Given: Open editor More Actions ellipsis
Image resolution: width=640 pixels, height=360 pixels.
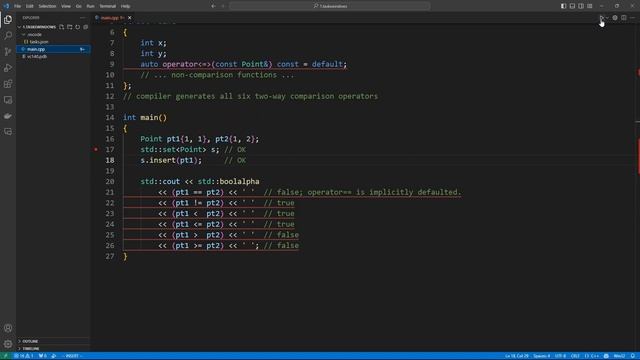Looking at the screenshot, I should pyautogui.click(x=632, y=18).
